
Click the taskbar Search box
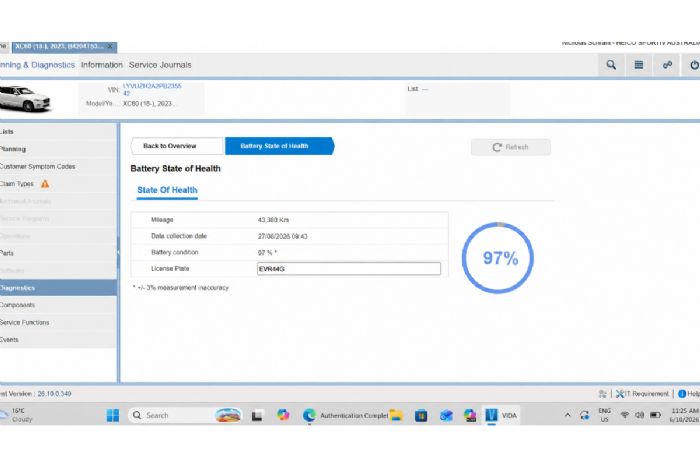point(185,416)
